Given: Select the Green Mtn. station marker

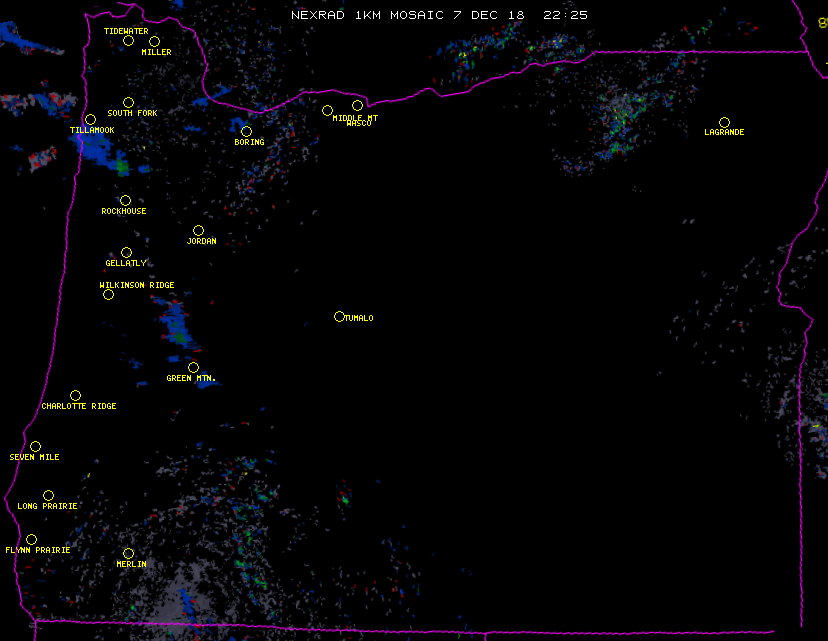Looking at the screenshot, I should tap(193, 367).
